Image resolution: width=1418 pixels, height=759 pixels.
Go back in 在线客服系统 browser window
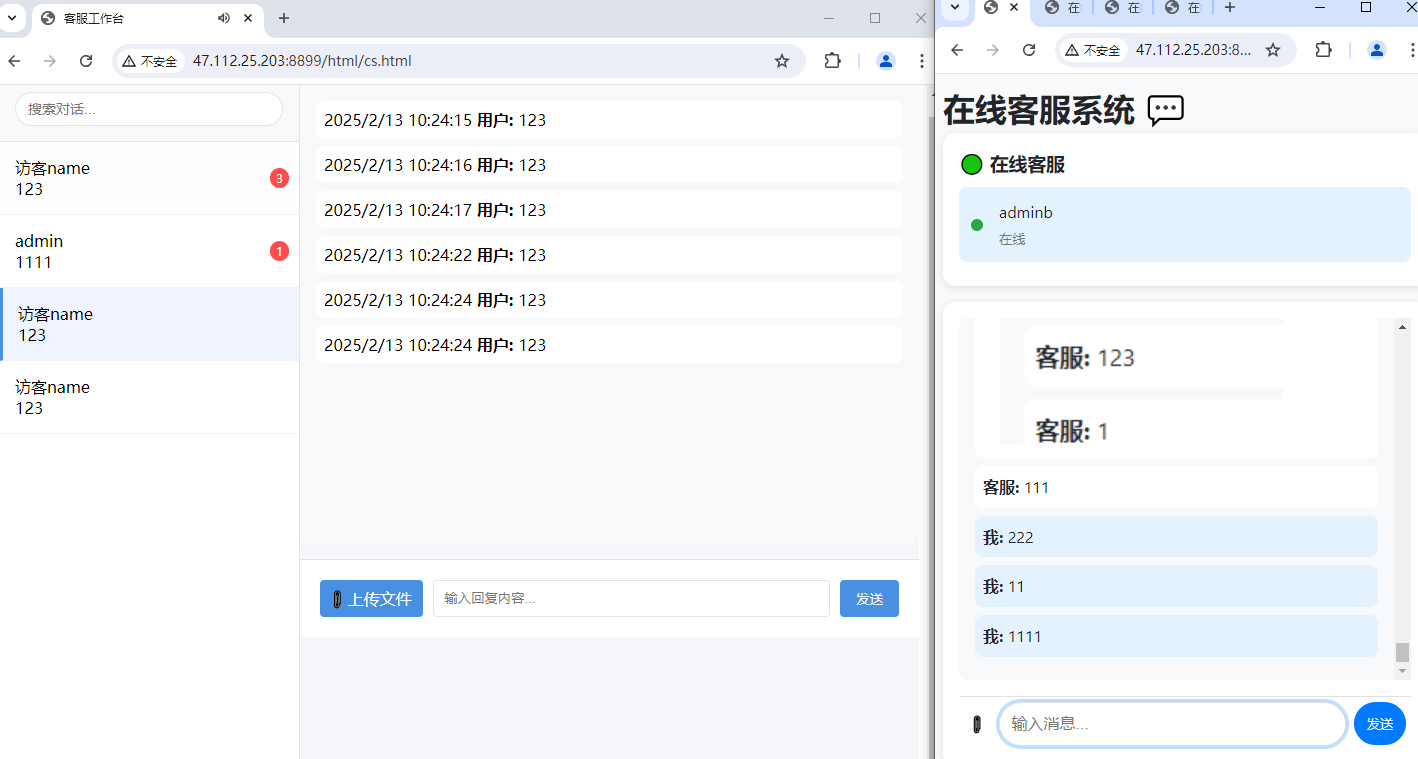coord(957,50)
